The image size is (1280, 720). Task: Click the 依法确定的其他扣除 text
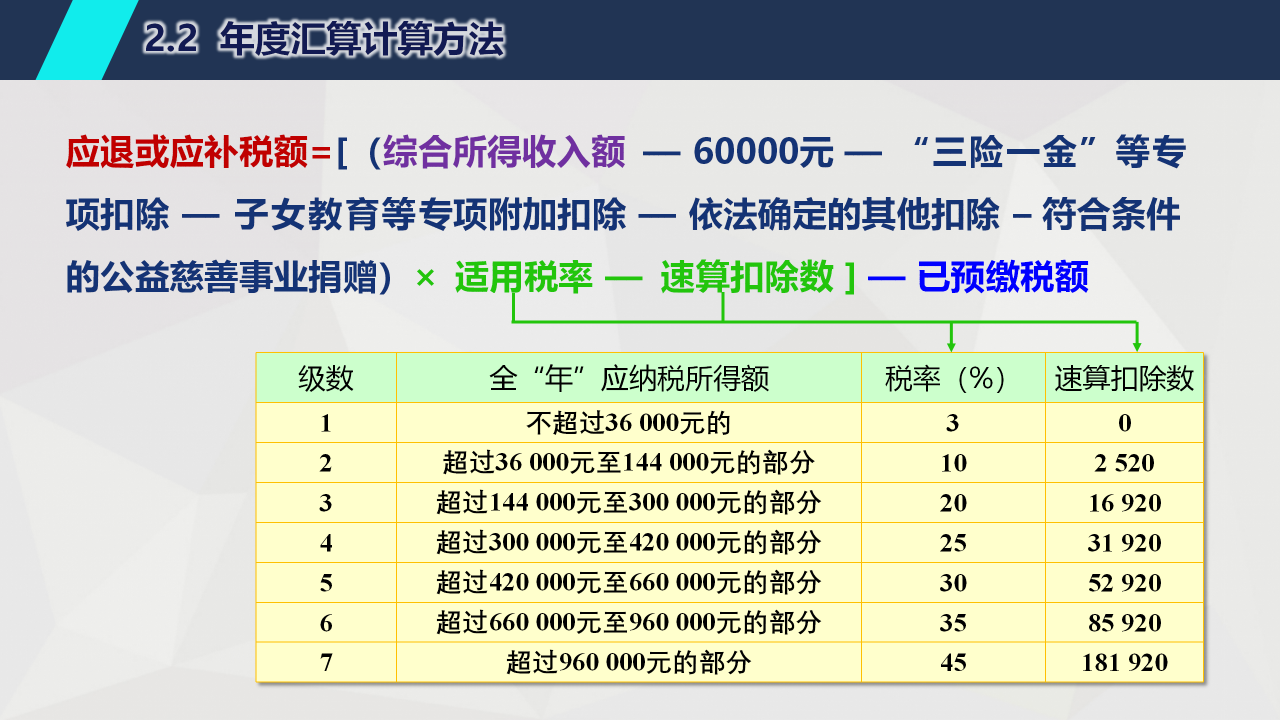click(844, 215)
